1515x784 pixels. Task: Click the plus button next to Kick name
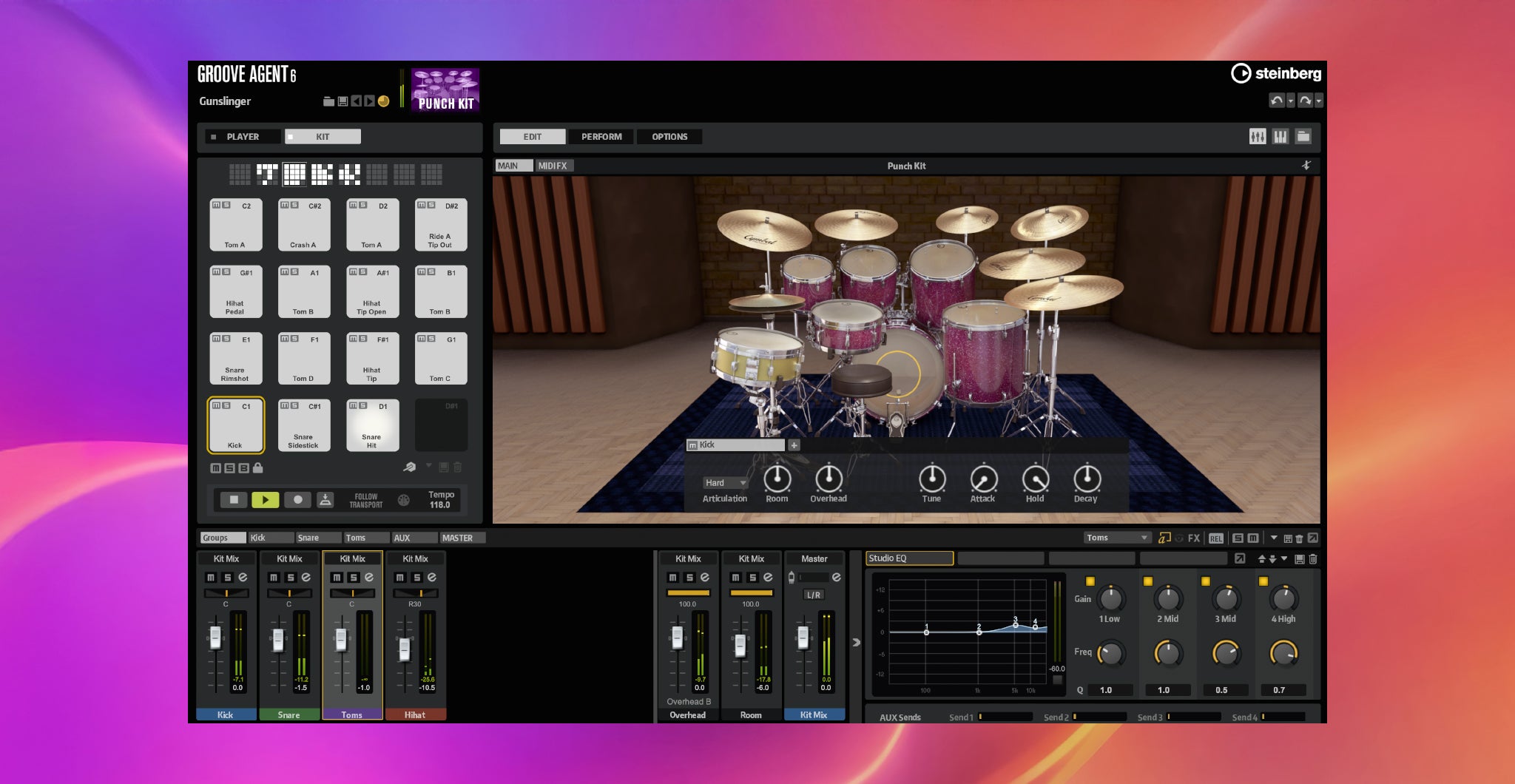(794, 445)
